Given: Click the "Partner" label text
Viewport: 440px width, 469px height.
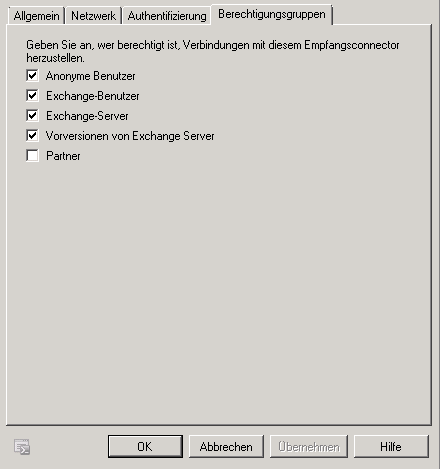Looking at the screenshot, I should [63, 156].
